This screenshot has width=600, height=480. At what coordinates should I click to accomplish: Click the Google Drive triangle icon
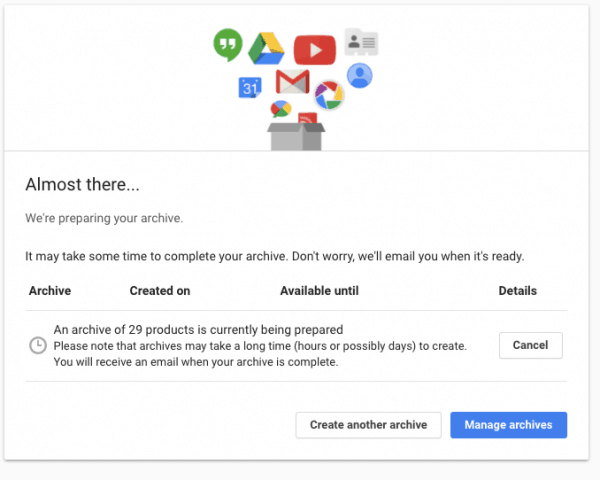tap(266, 49)
